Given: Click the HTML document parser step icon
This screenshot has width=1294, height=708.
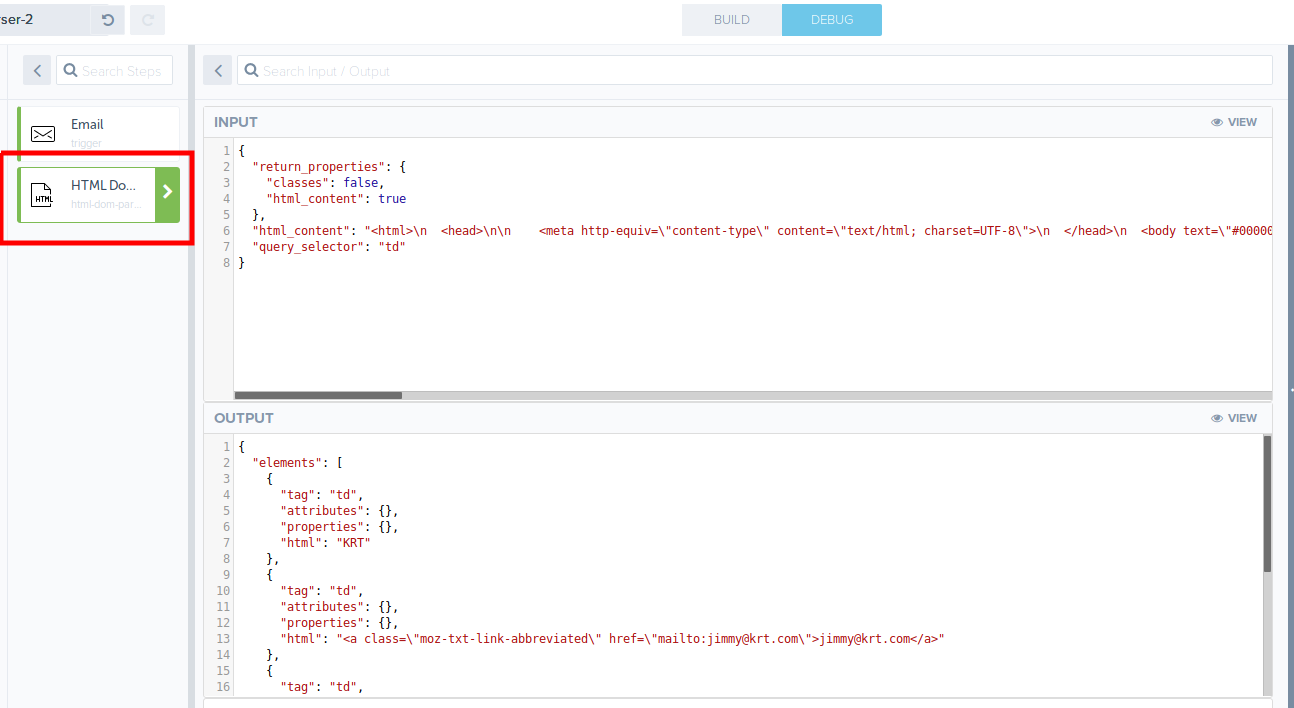Looking at the screenshot, I should [x=41, y=194].
